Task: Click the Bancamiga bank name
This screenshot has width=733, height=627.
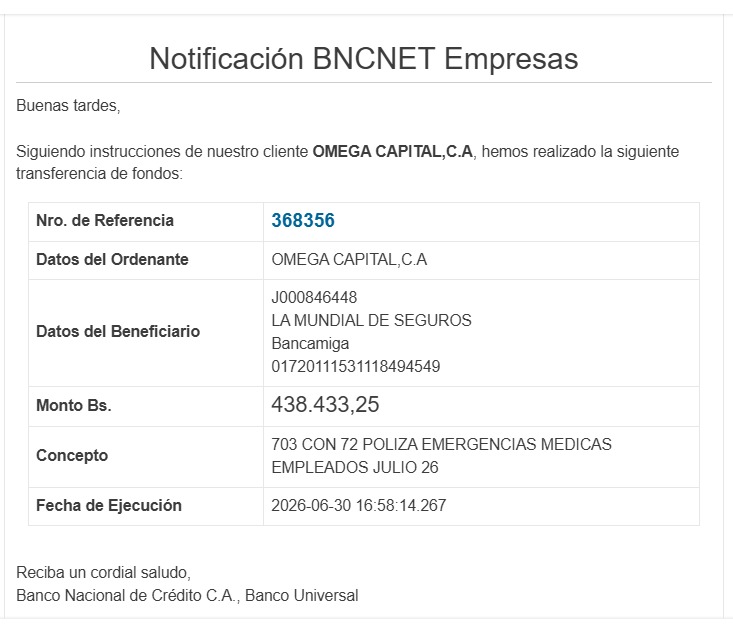Action: (x=310, y=344)
